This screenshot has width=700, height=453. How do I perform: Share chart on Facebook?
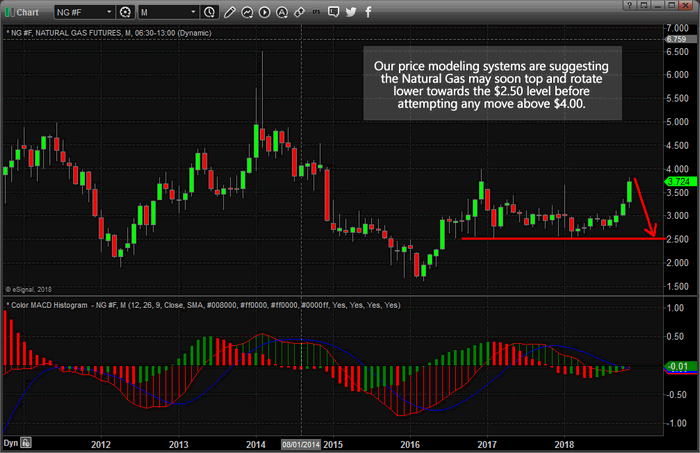pyautogui.click(x=368, y=12)
